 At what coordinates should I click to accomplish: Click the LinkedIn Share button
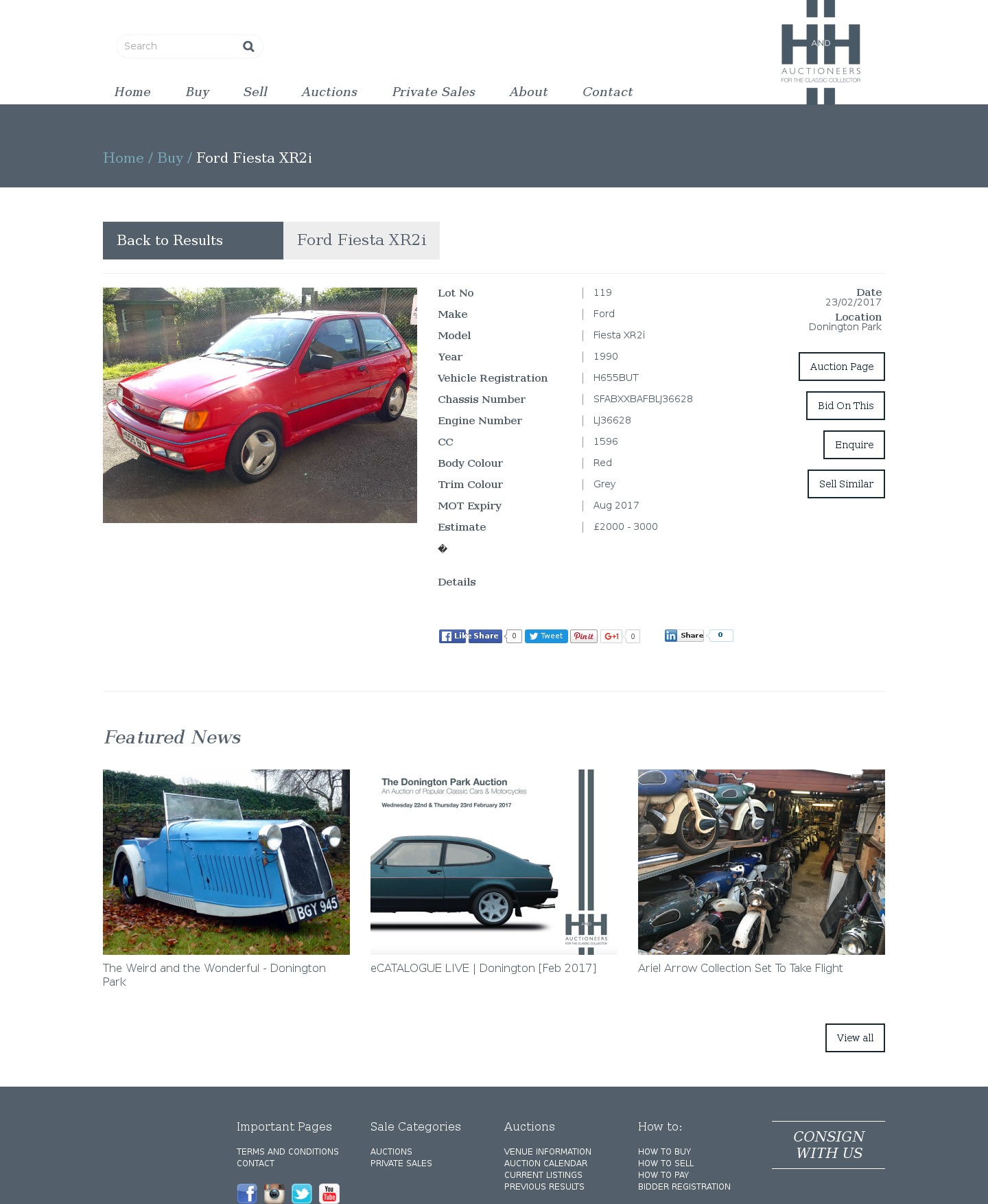685,636
